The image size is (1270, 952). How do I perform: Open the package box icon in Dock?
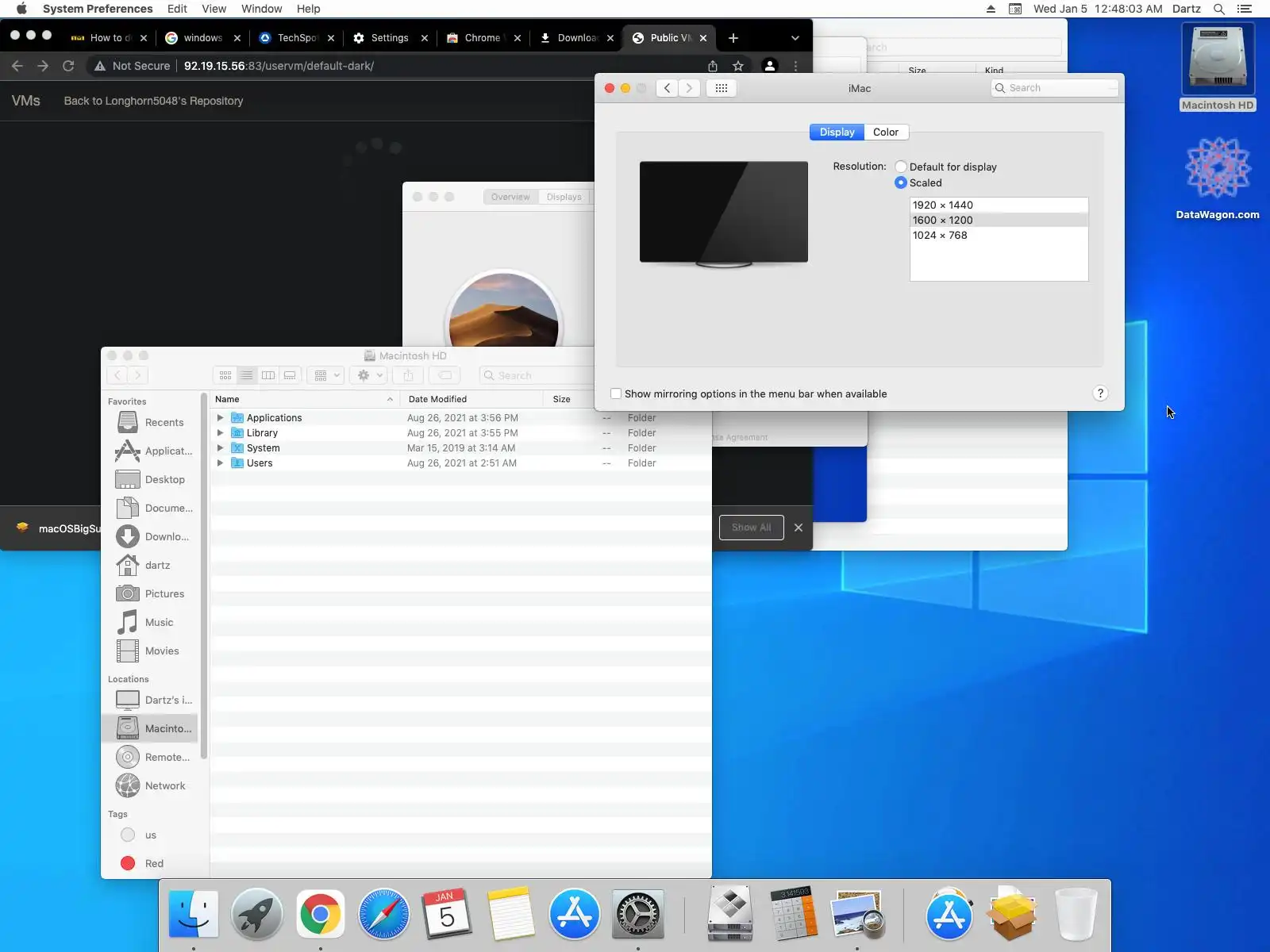(1012, 915)
